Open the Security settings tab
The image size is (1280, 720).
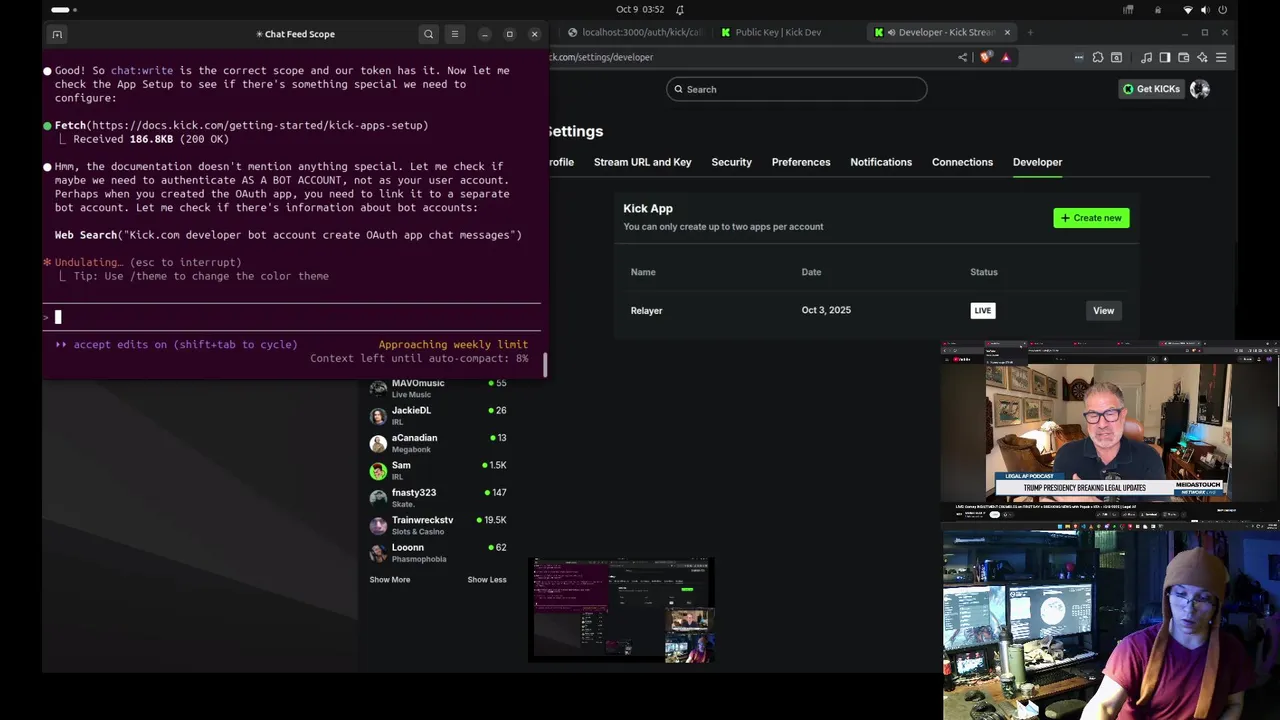click(731, 162)
